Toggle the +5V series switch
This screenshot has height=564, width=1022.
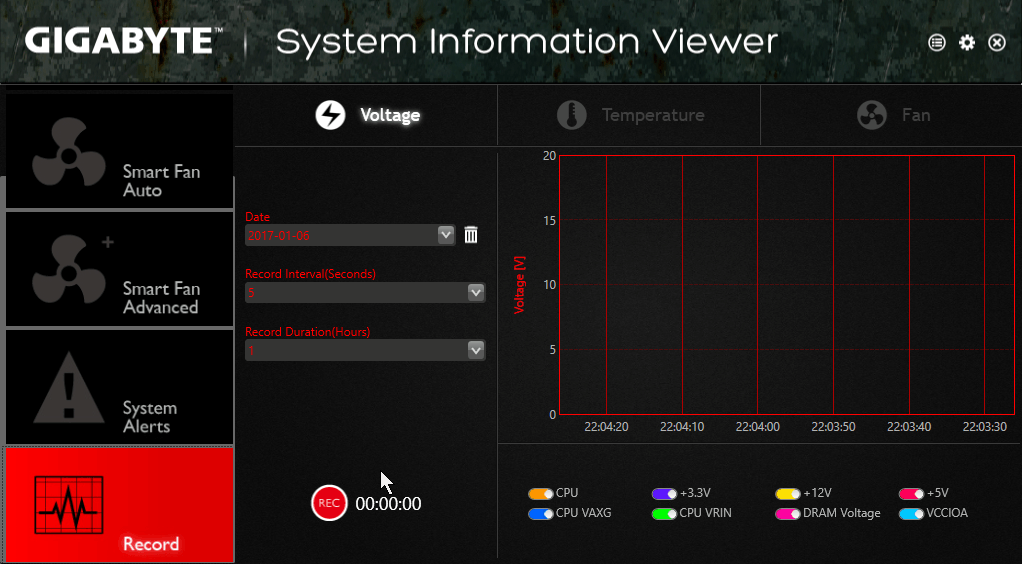pyautogui.click(x=911, y=494)
